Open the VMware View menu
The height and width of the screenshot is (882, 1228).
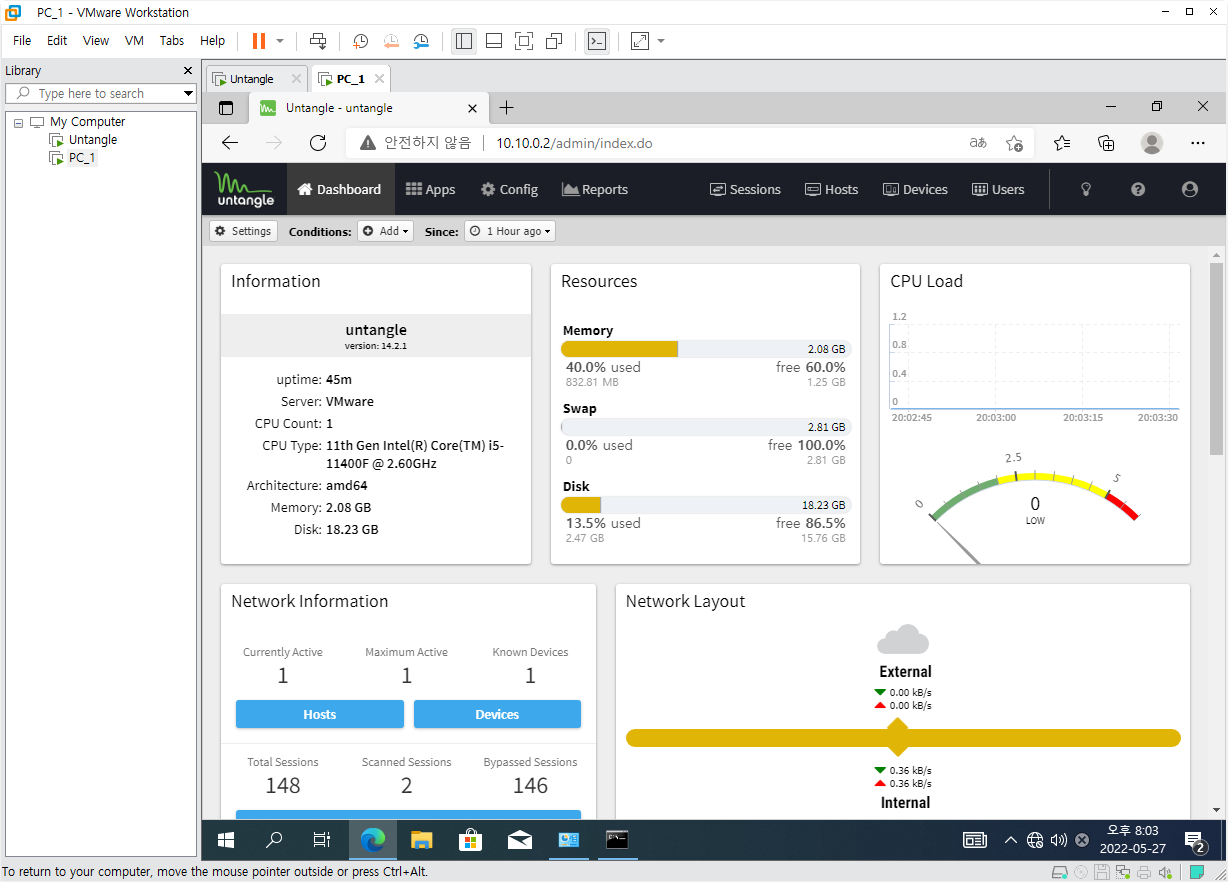(96, 41)
